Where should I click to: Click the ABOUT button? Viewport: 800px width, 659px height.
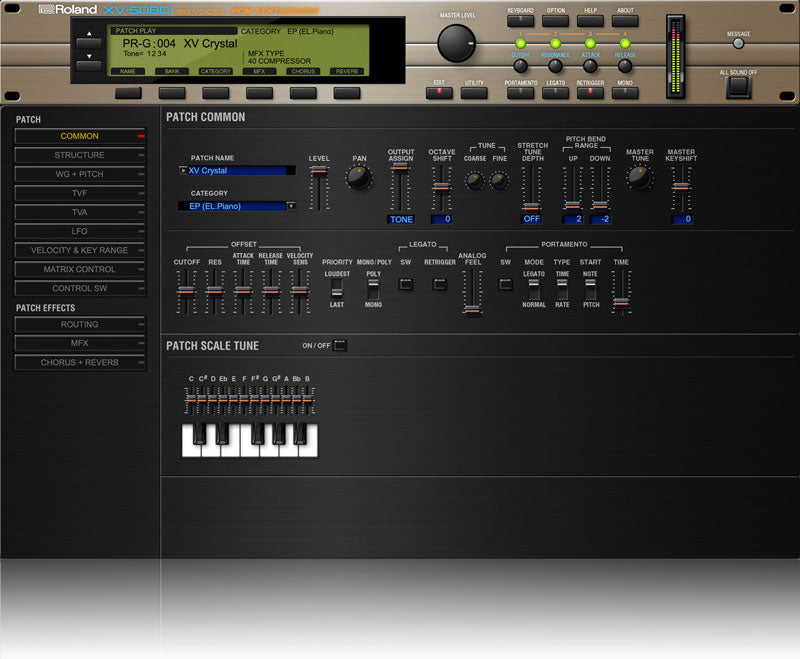[625, 21]
